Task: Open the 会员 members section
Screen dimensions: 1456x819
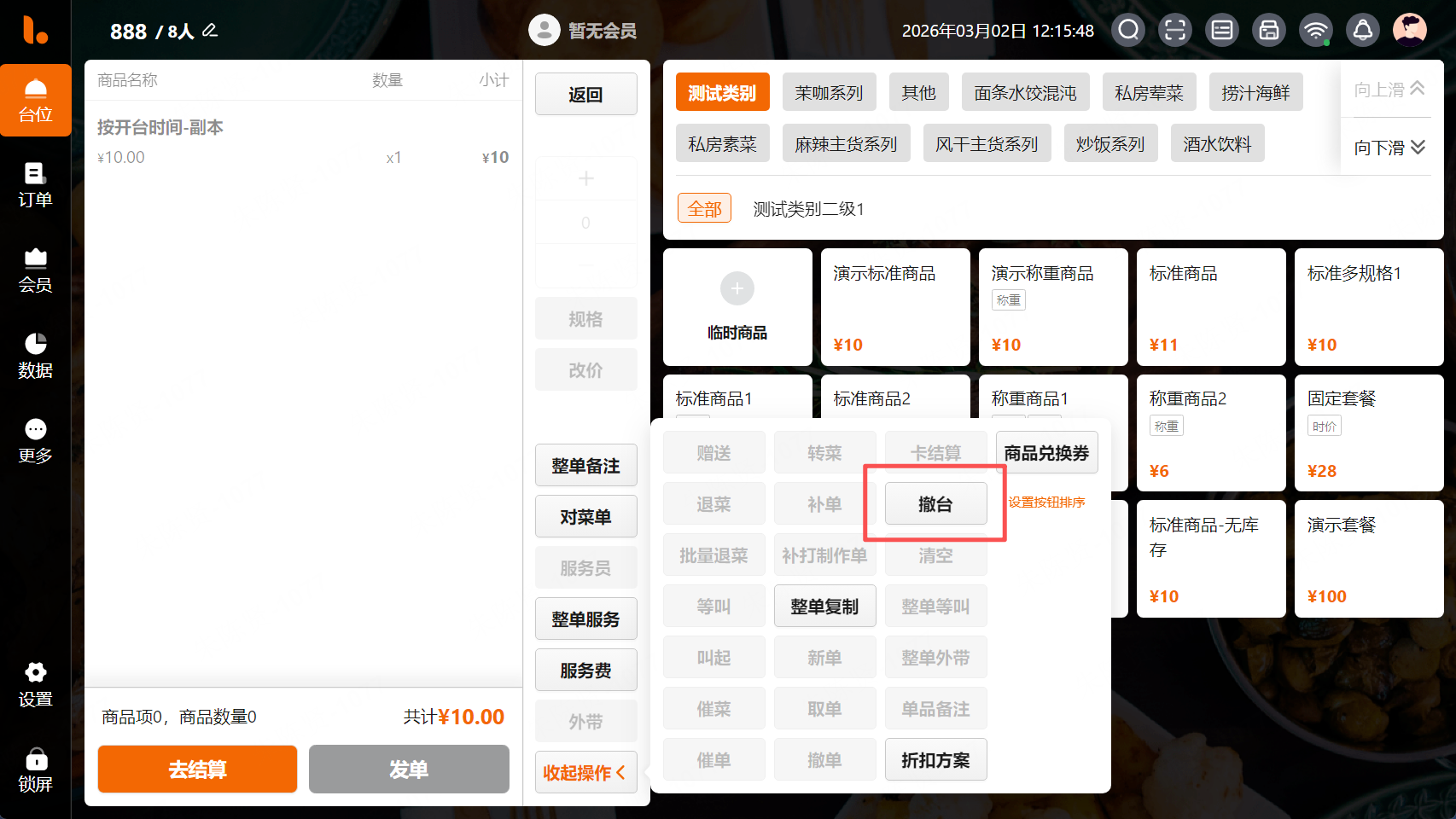Action: tap(35, 271)
